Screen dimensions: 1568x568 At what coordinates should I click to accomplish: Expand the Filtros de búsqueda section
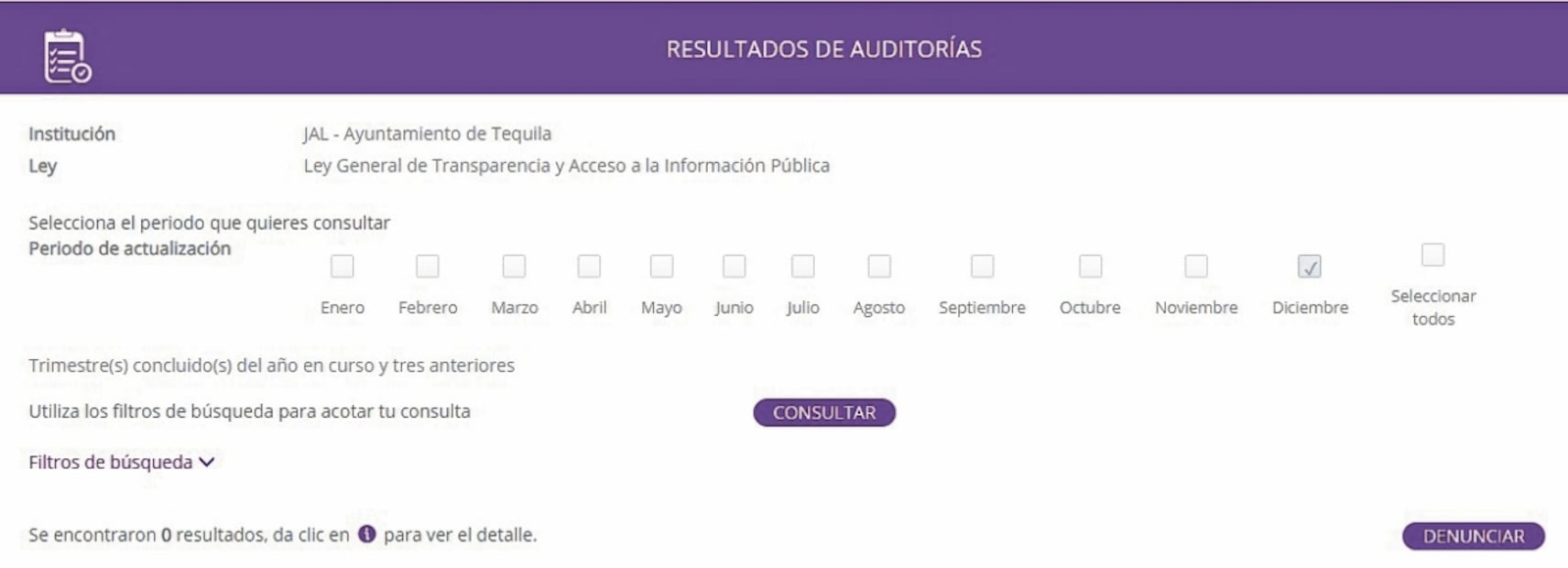pyautogui.click(x=120, y=464)
